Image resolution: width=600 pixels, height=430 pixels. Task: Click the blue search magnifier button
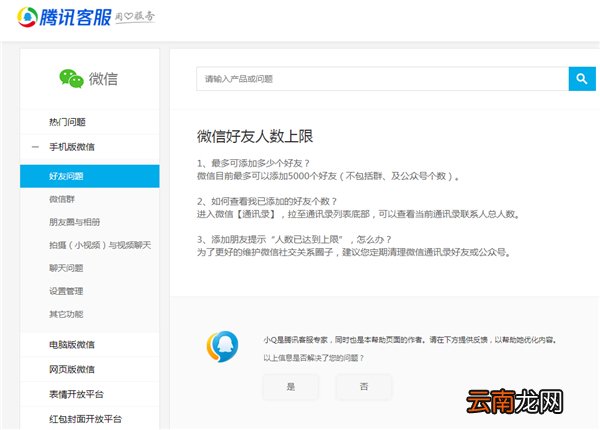[582, 79]
